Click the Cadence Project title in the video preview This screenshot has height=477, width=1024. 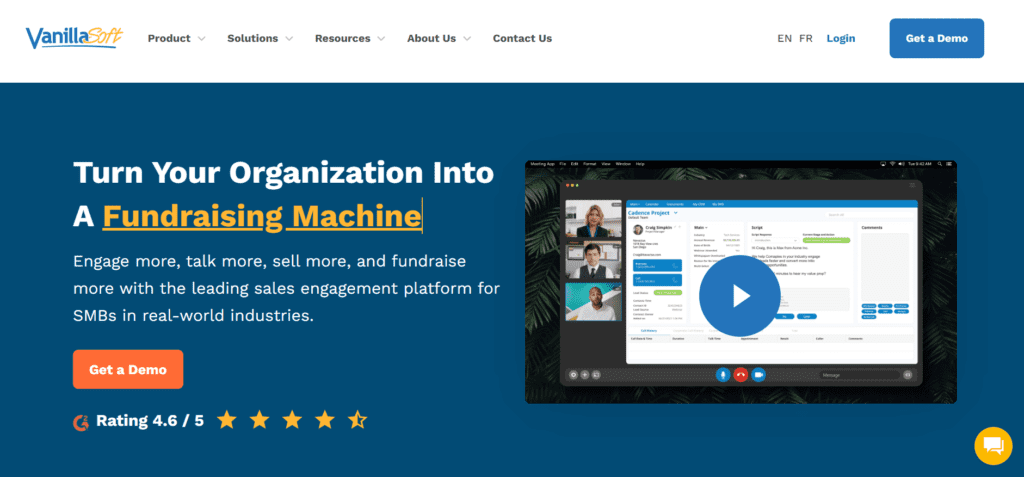649,213
